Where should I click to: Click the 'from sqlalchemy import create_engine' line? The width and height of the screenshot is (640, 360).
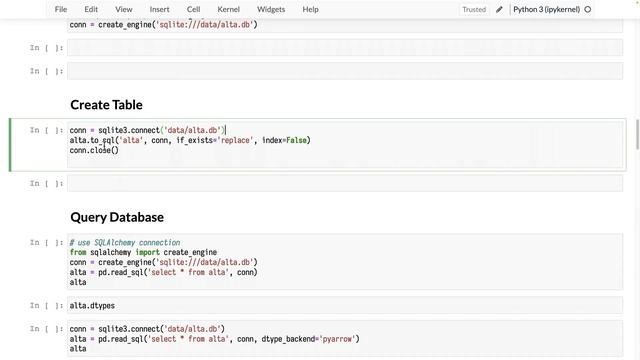tap(143, 252)
